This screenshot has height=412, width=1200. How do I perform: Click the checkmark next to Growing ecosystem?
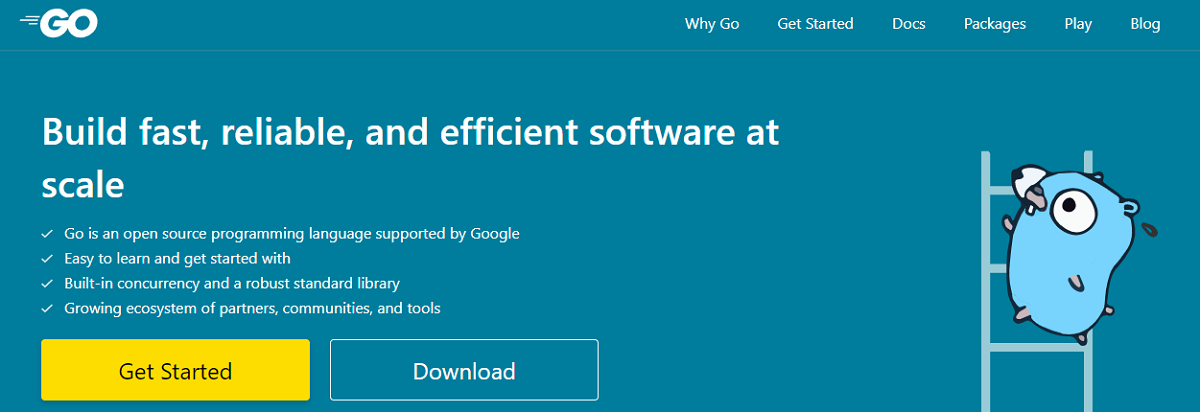(47, 309)
